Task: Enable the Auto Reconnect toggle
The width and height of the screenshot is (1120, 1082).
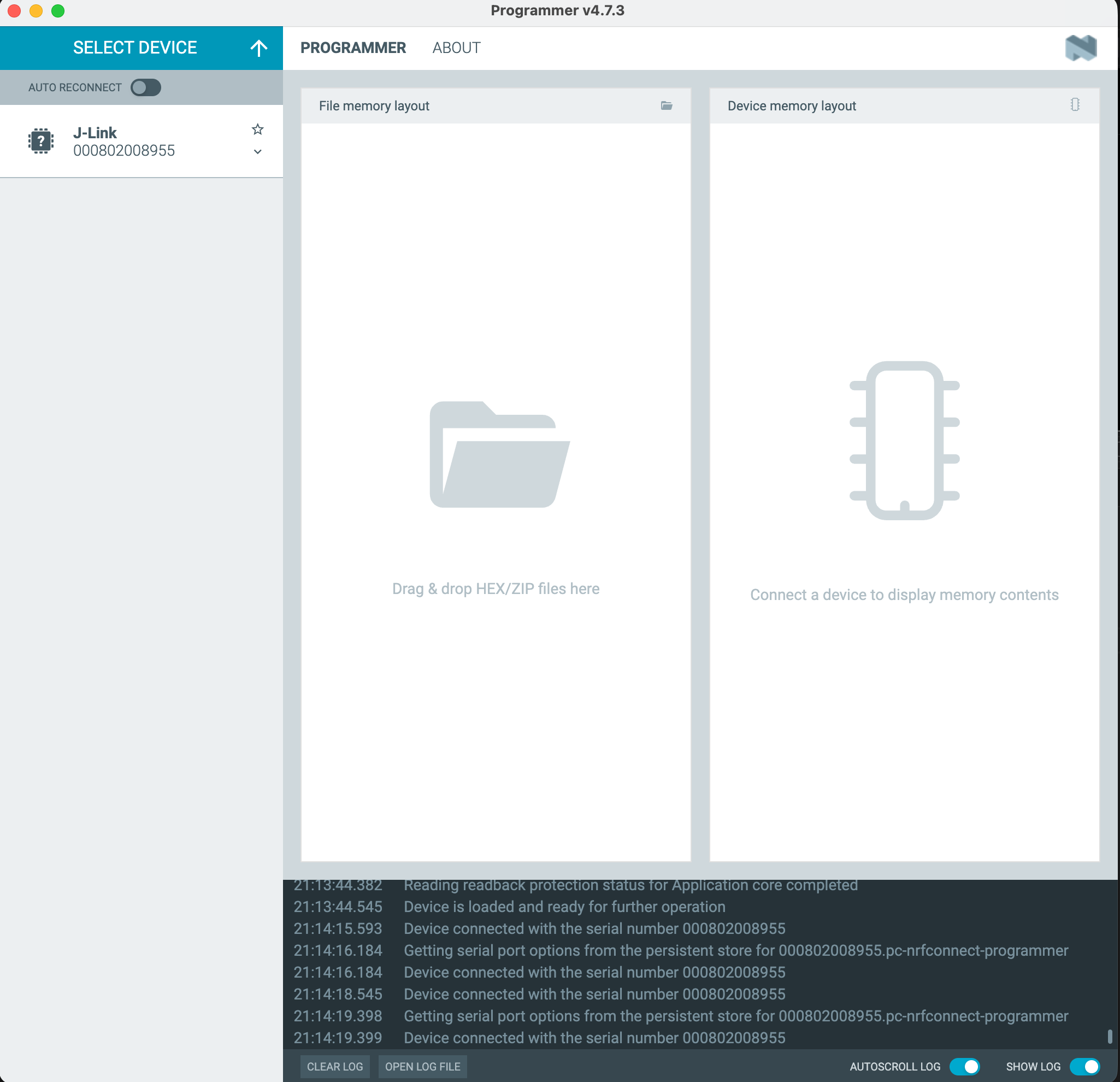Action: tap(146, 87)
